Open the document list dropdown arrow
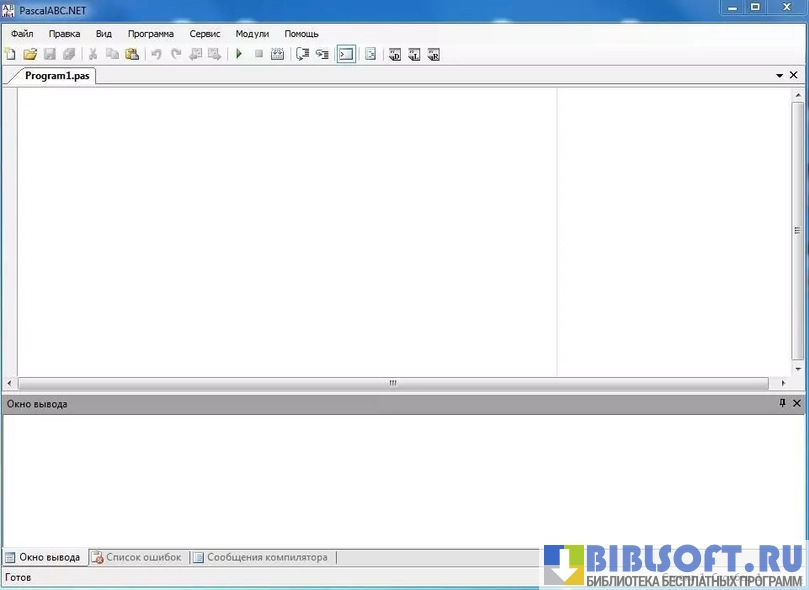The height and width of the screenshot is (590, 809). (779, 76)
